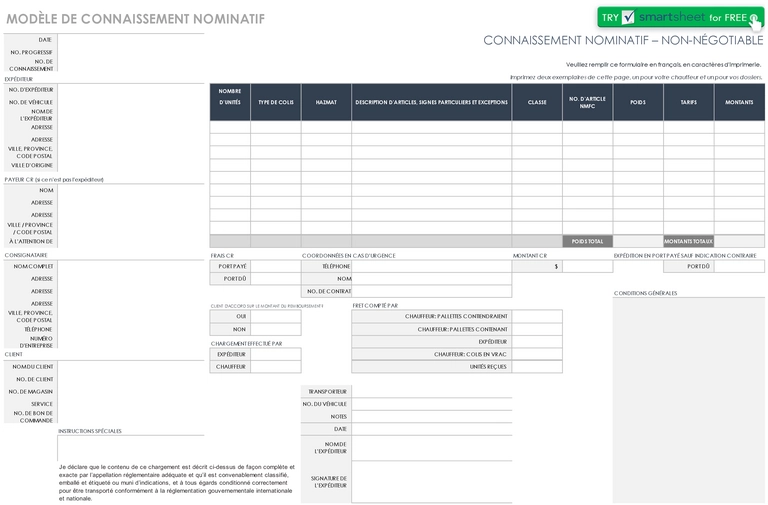Click the CONNAISSEMENT NOMINATIF – NON-NÉGOTIABLE heading
Viewport: 768px width, 505px height.
(x=623, y=41)
